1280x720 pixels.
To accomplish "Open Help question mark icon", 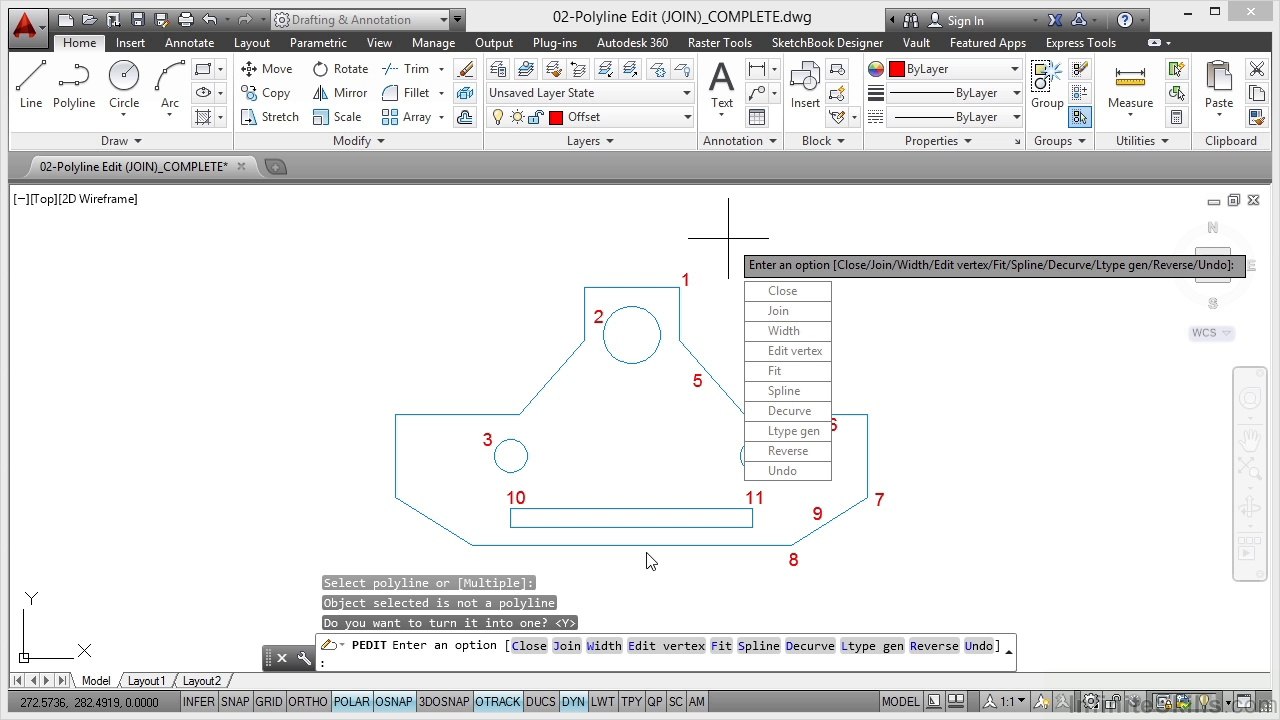I will [x=1124, y=20].
